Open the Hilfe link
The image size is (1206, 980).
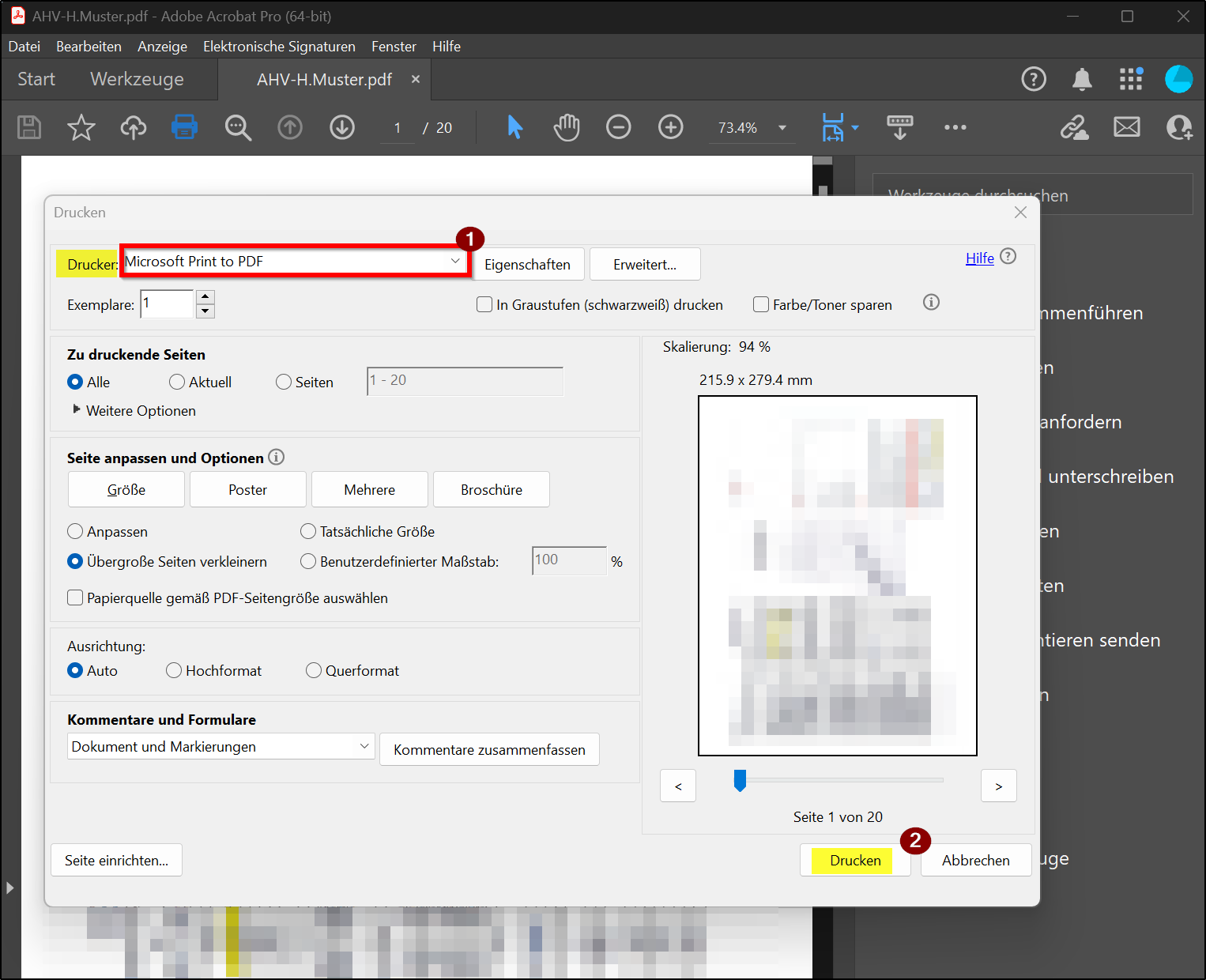979,258
